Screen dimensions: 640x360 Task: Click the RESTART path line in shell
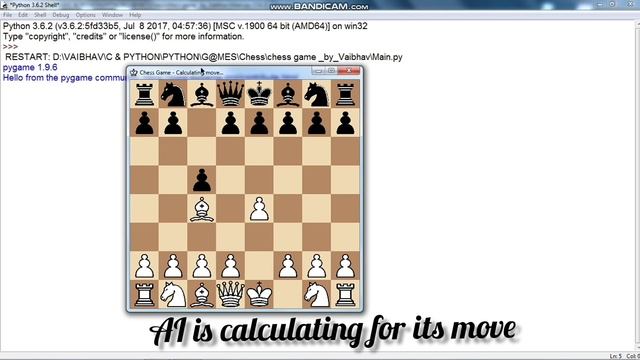[204, 57]
